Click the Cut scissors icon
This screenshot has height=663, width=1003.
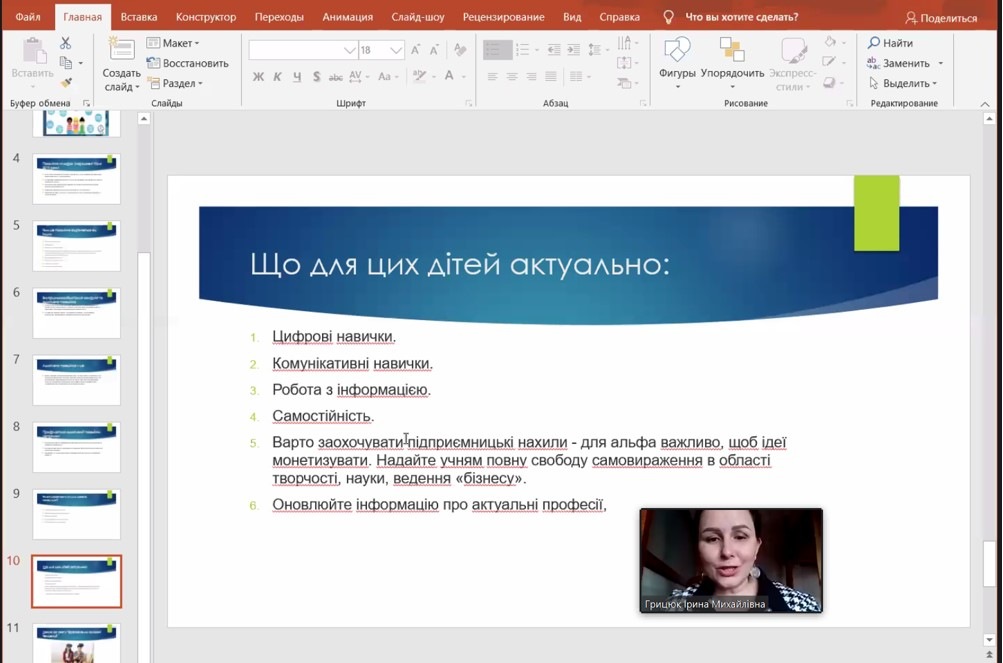coord(66,43)
